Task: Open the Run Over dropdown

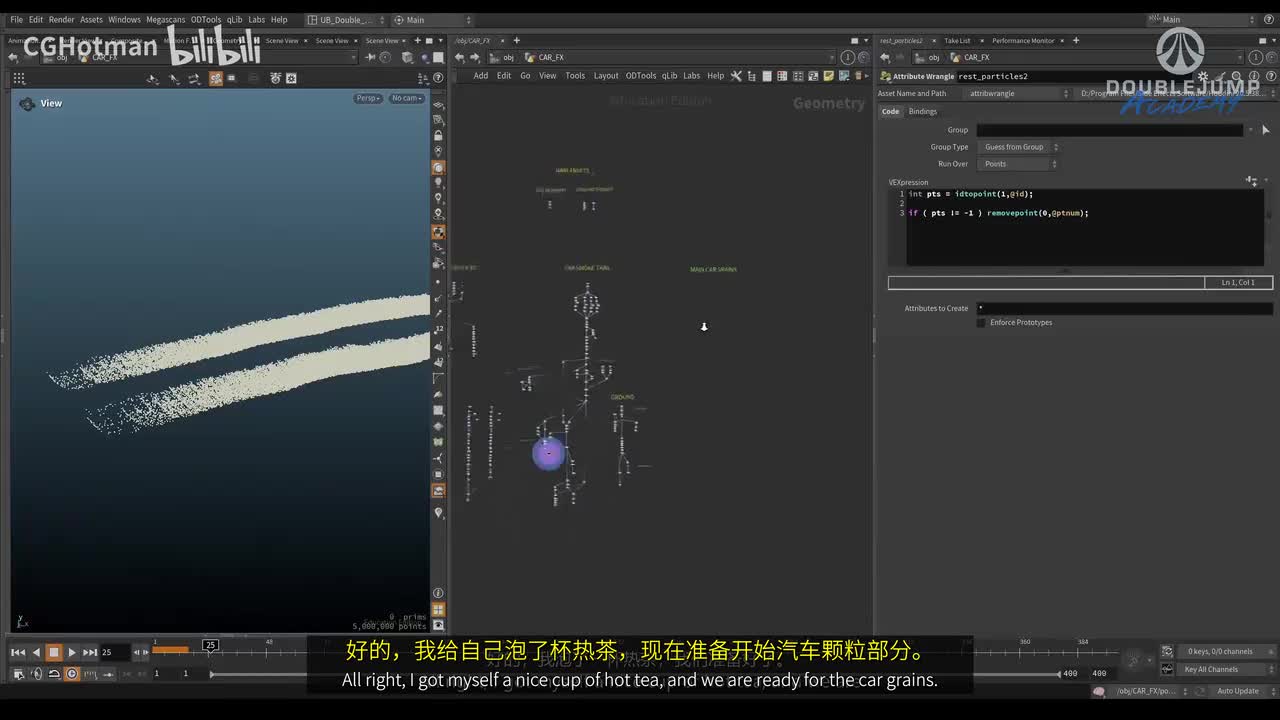Action: (1019, 164)
